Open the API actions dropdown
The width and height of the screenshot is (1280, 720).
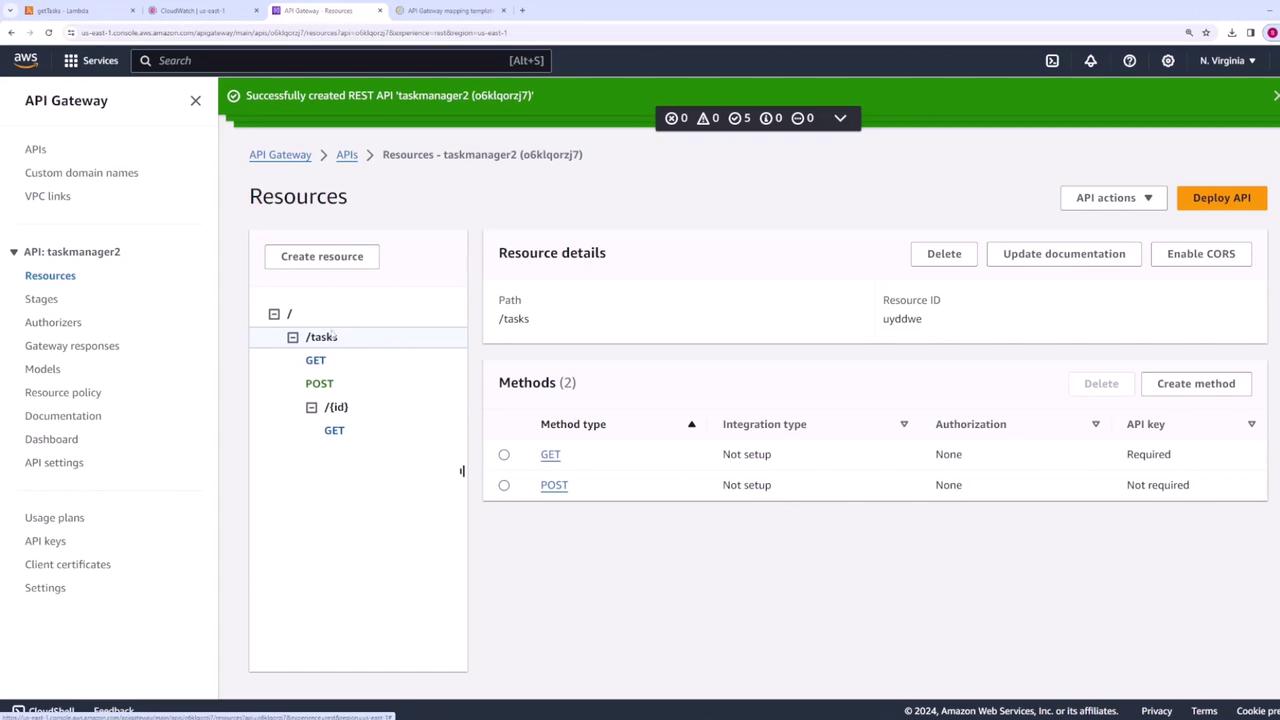pos(1114,198)
